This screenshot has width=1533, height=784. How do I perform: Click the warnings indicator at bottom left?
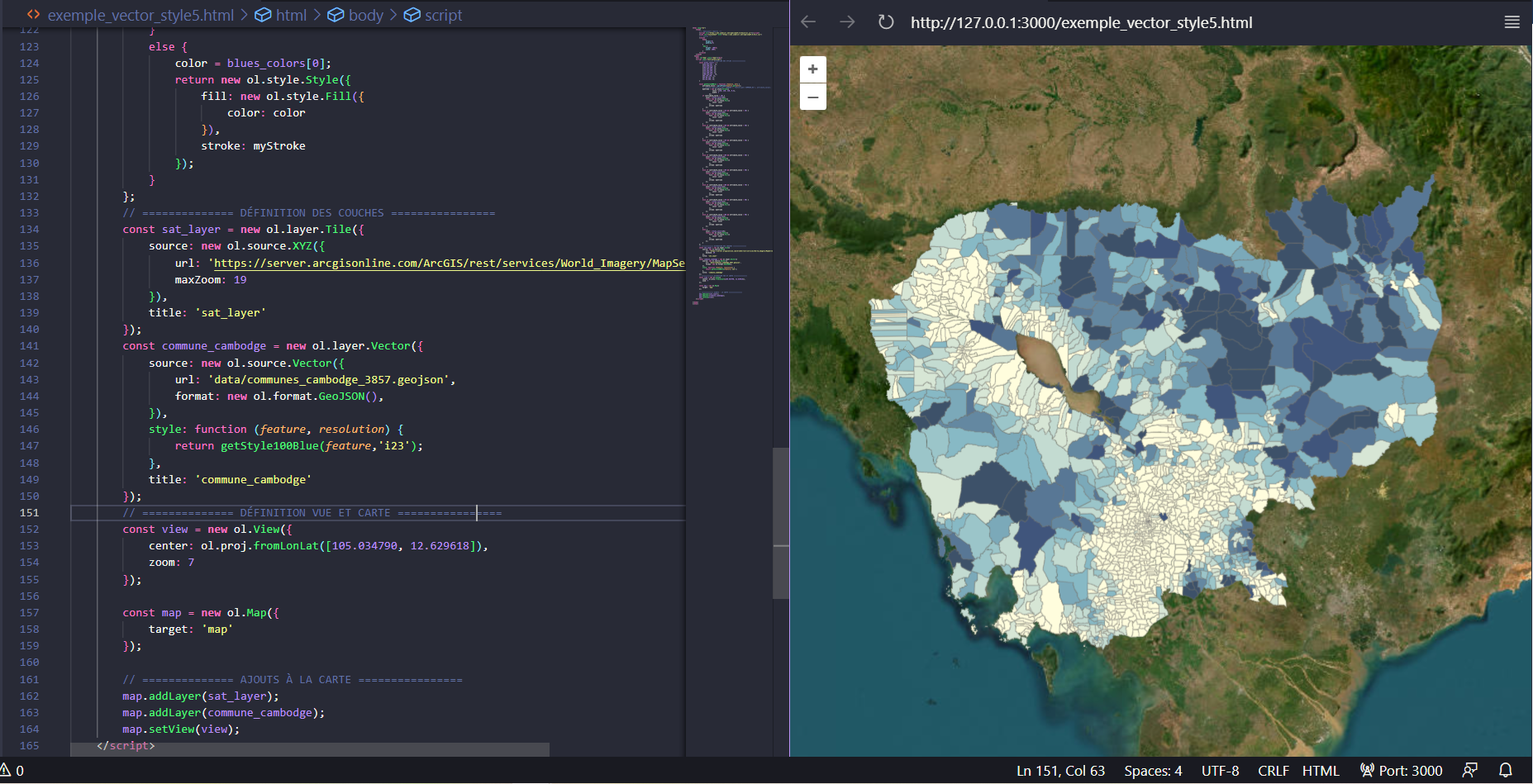tap(12, 770)
